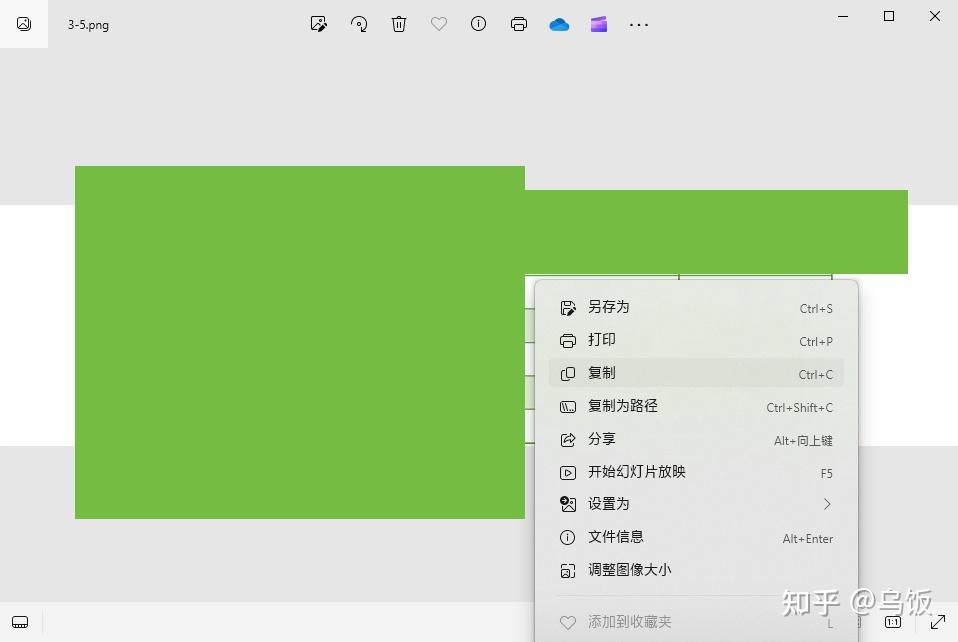Click the fullscreen arrows icon at bottom right
958x642 pixels.
937,622
